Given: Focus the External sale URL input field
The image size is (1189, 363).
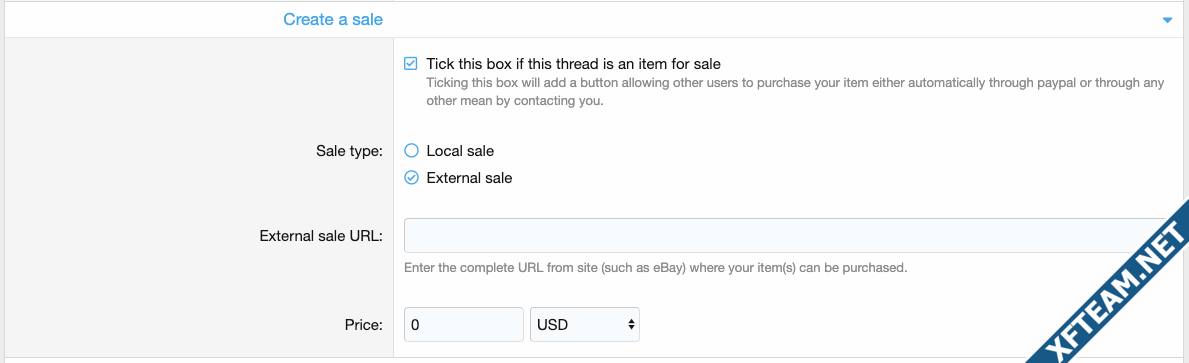Looking at the screenshot, I should coord(789,235).
